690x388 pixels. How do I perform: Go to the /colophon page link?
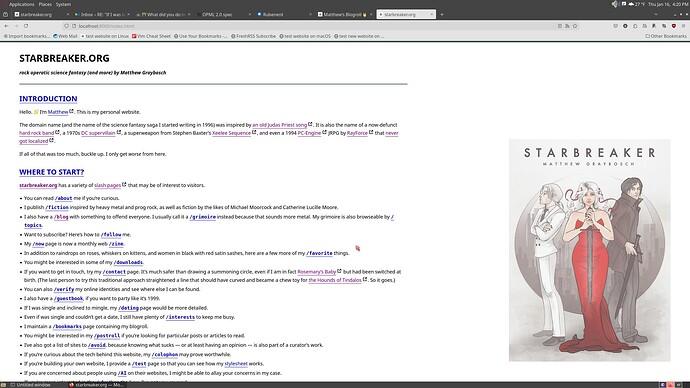(165, 354)
